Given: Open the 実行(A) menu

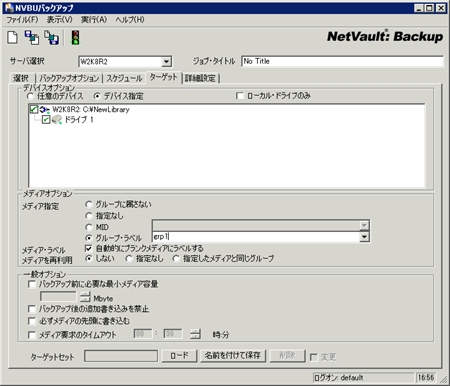Looking at the screenshot, I should 94,20.
